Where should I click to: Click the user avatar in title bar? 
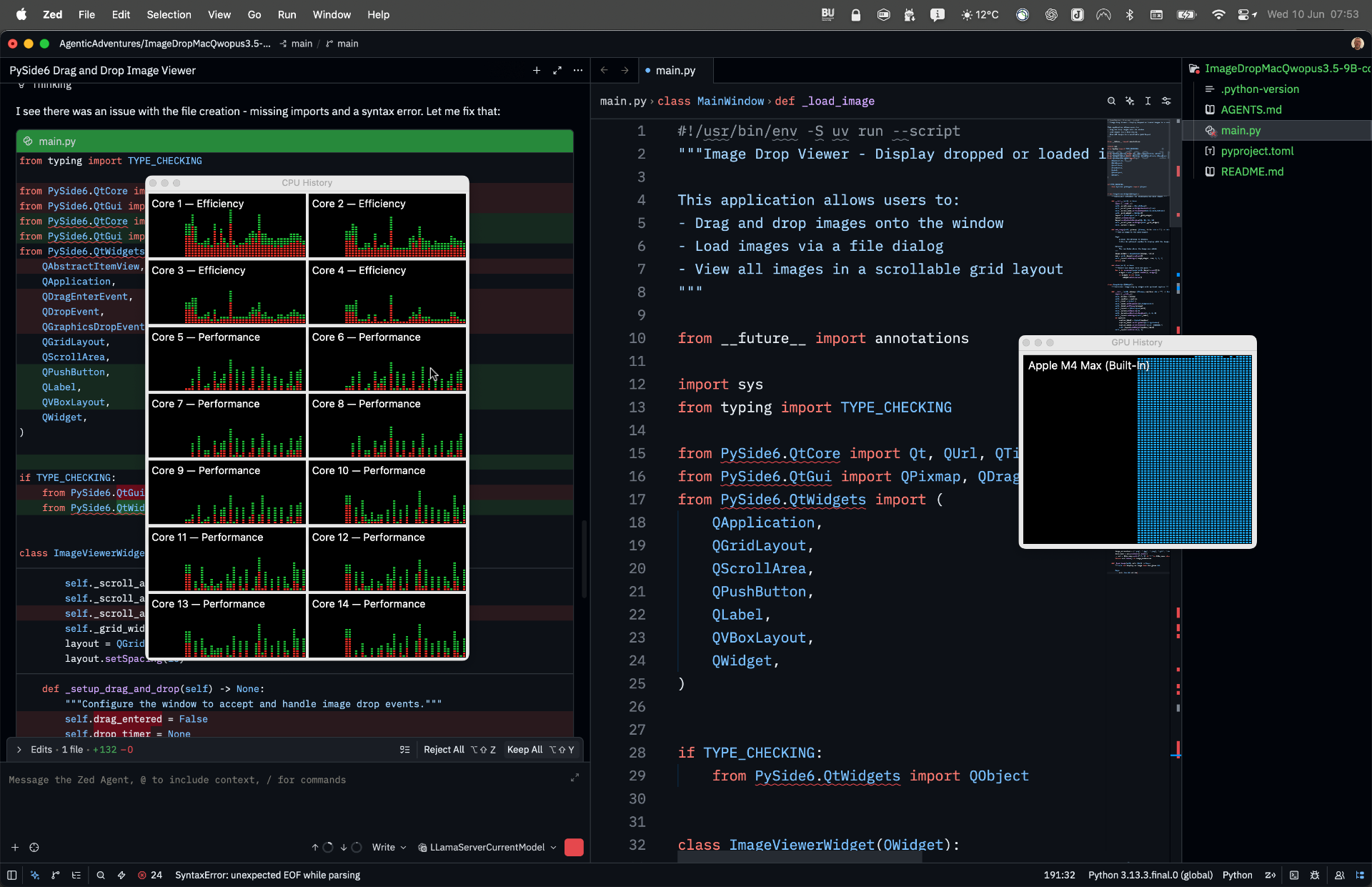click(x=1358, y=44)
